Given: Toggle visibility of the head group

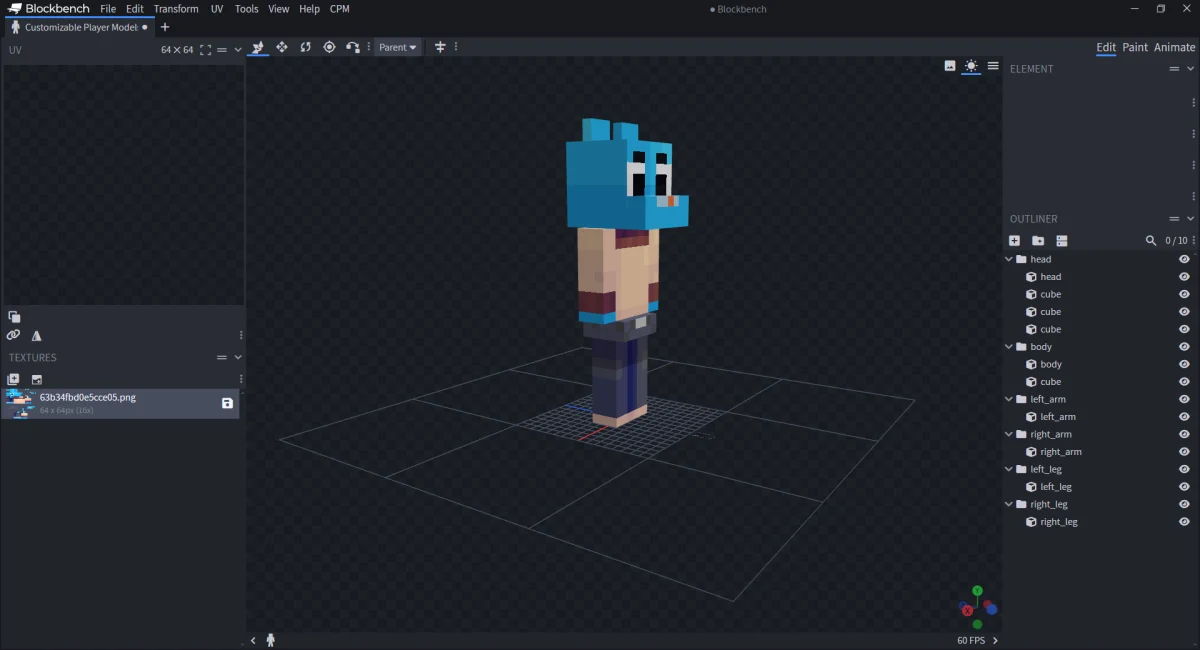Looking at the screenshot, I should tap(1184, 259).
